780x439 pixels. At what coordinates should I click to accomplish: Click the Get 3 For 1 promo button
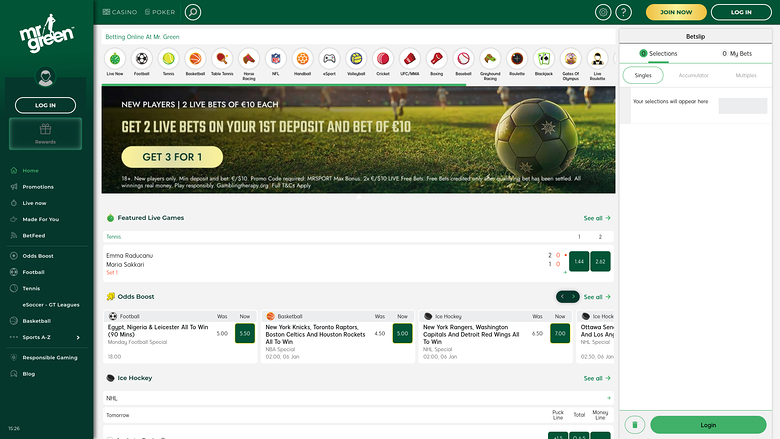coord(172,157)
